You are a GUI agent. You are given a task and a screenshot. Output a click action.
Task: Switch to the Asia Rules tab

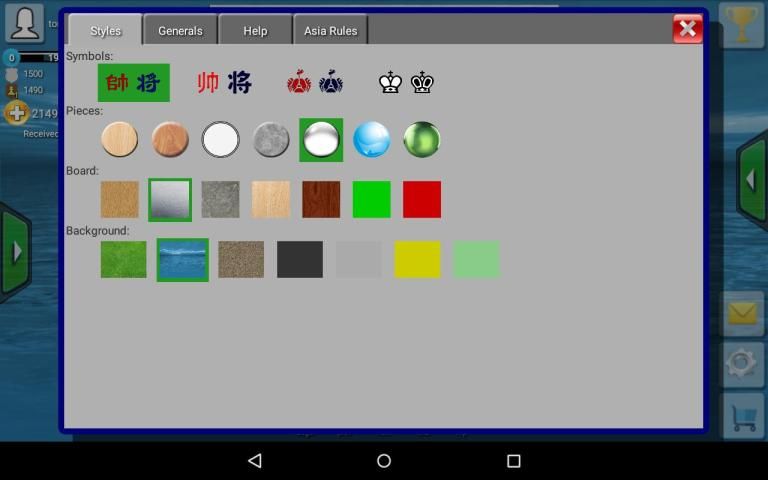pos(330,31)
